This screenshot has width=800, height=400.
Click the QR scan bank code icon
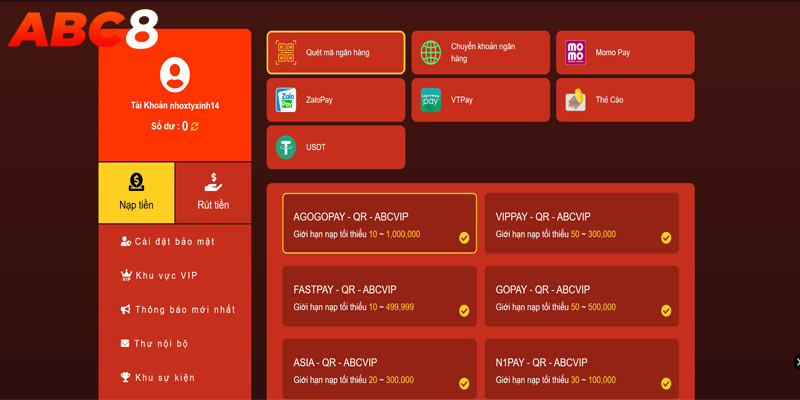point(286,53)
